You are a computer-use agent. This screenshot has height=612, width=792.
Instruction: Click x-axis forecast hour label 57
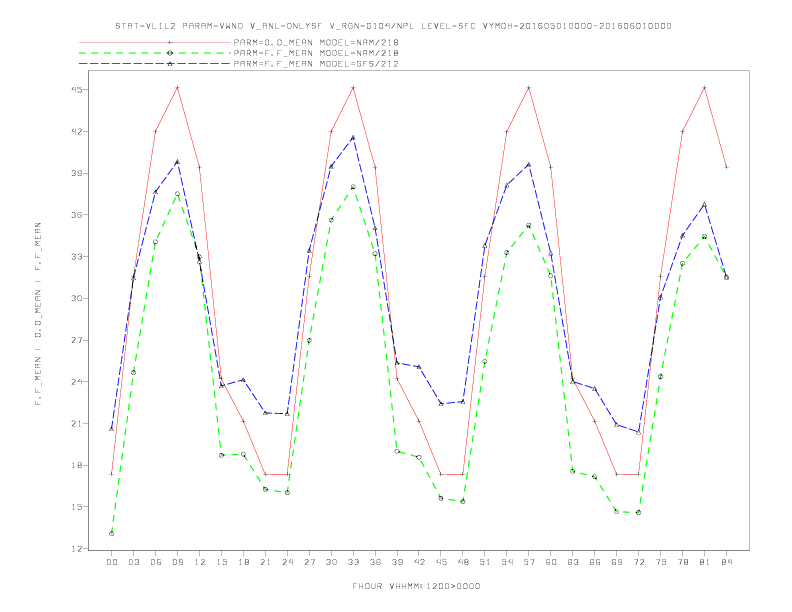(x=529, y=562)
